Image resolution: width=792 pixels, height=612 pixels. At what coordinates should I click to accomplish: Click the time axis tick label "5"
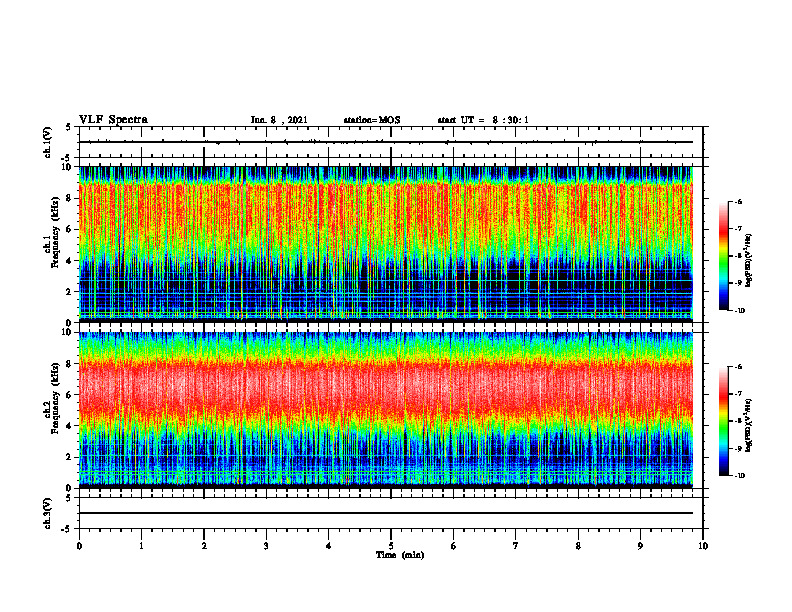pos(391,546)
